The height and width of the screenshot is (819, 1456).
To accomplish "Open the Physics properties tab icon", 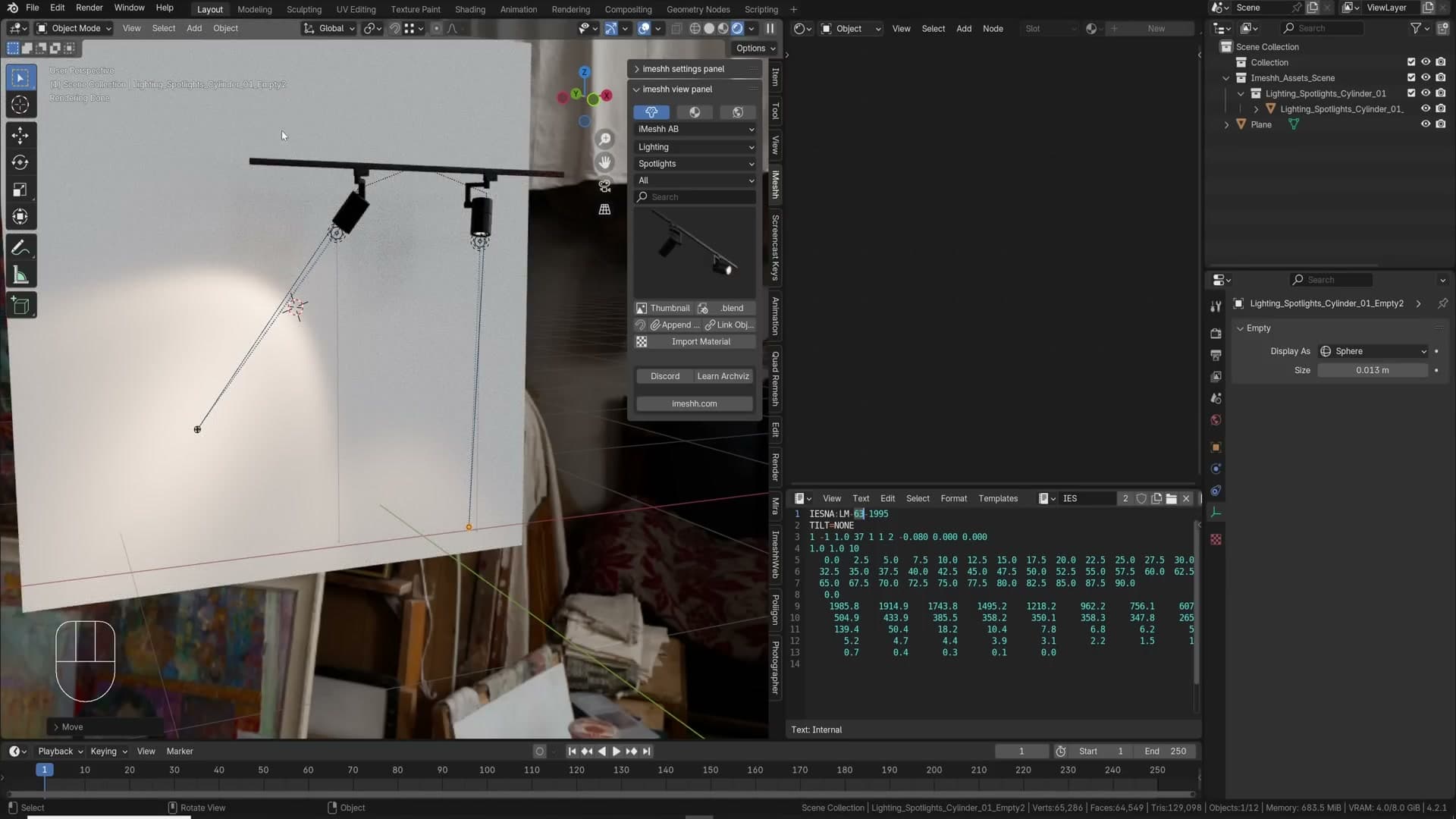I will 1216,469.
